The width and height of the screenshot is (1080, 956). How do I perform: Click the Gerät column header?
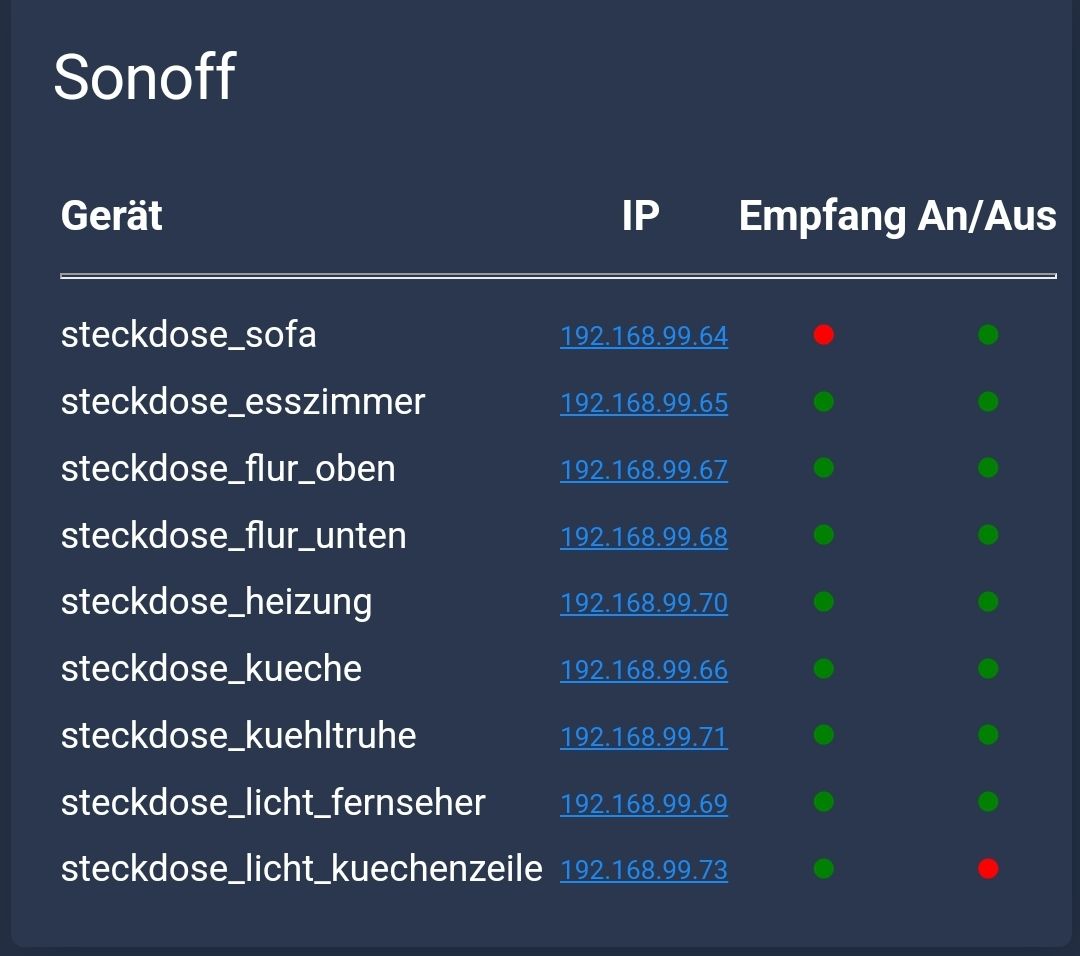pos(111,216)
